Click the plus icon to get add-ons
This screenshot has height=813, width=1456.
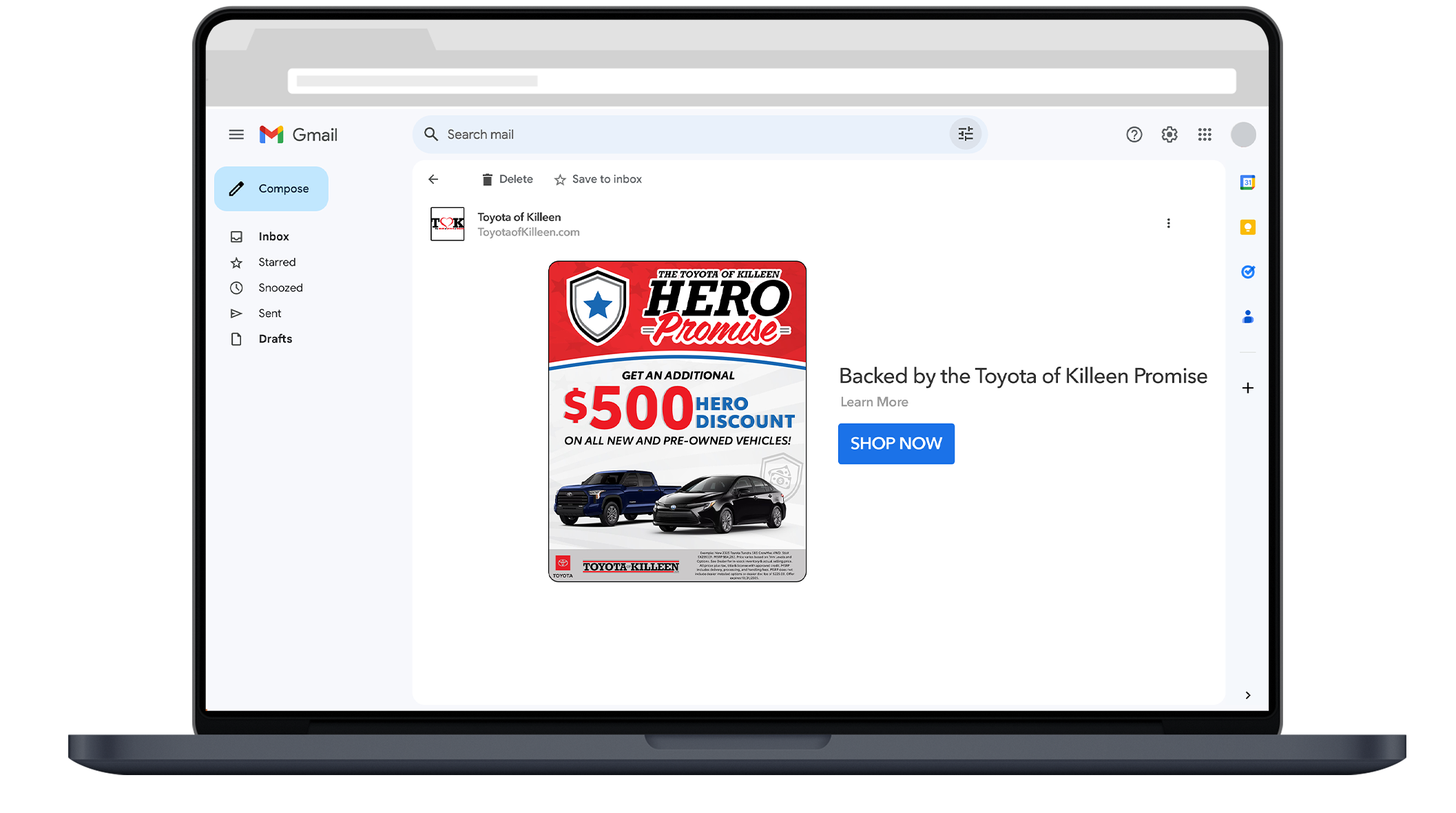(1247, 388)
